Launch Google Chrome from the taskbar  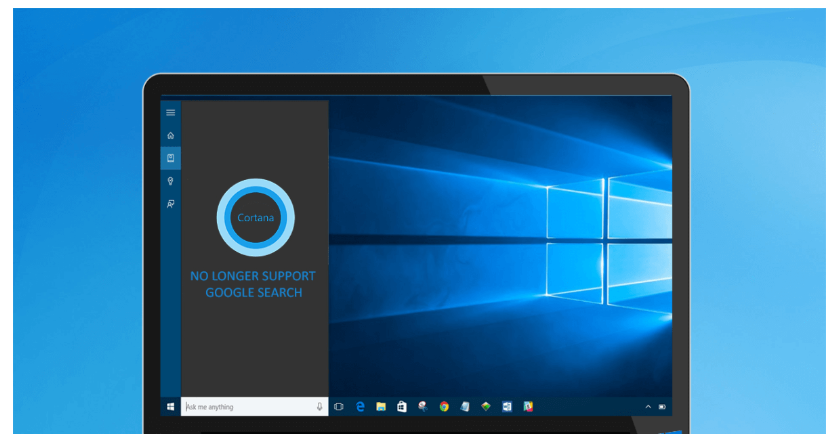[x=444, y=407]
